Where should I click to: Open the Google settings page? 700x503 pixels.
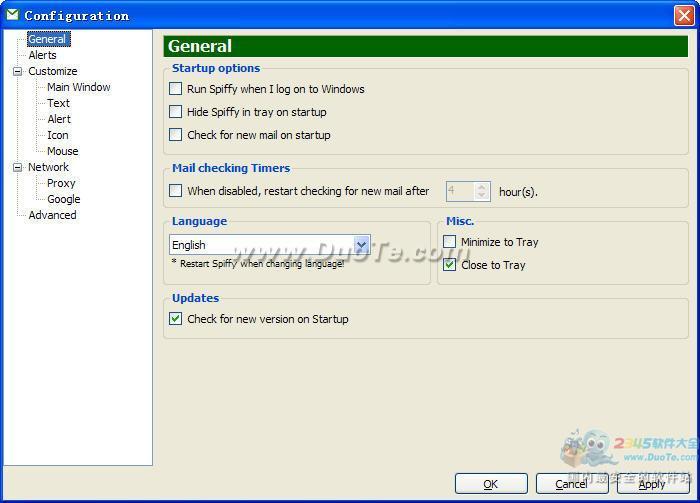coord(64,200)
